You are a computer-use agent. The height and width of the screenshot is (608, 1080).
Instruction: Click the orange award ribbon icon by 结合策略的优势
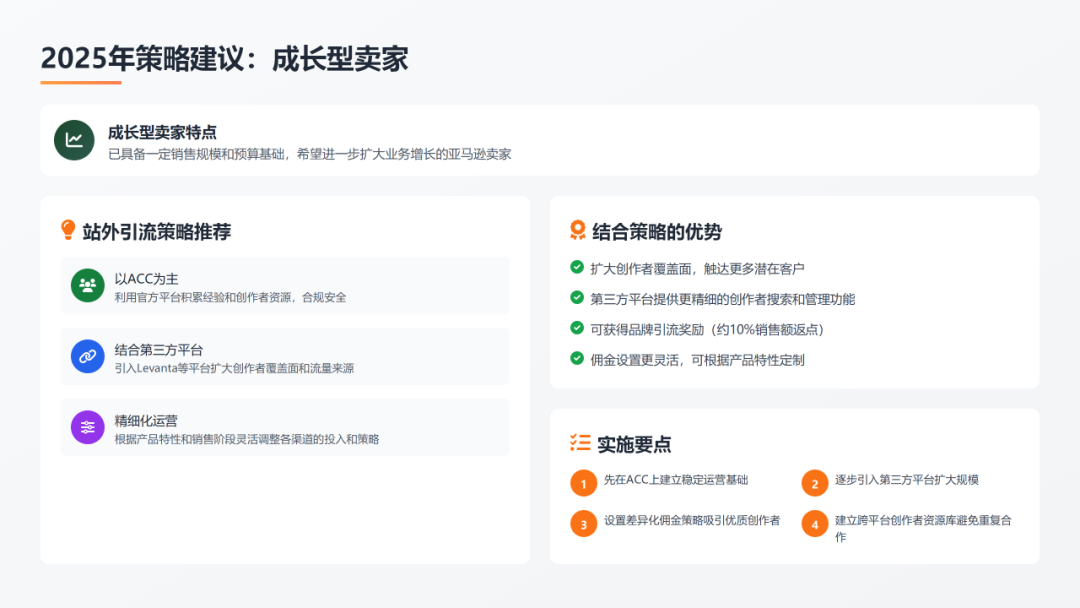[578, 230]
